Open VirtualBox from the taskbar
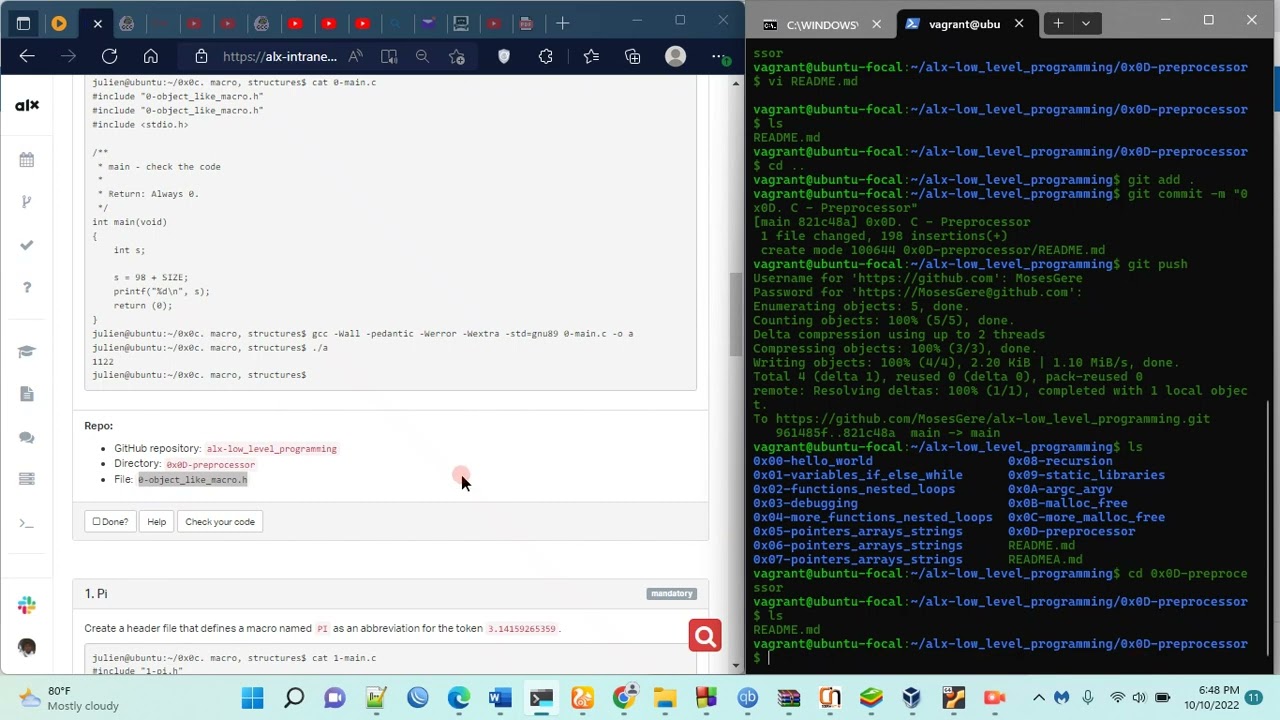Image resolution: width=1280 pixels, height=720 pixels. (x=912, y=698)
